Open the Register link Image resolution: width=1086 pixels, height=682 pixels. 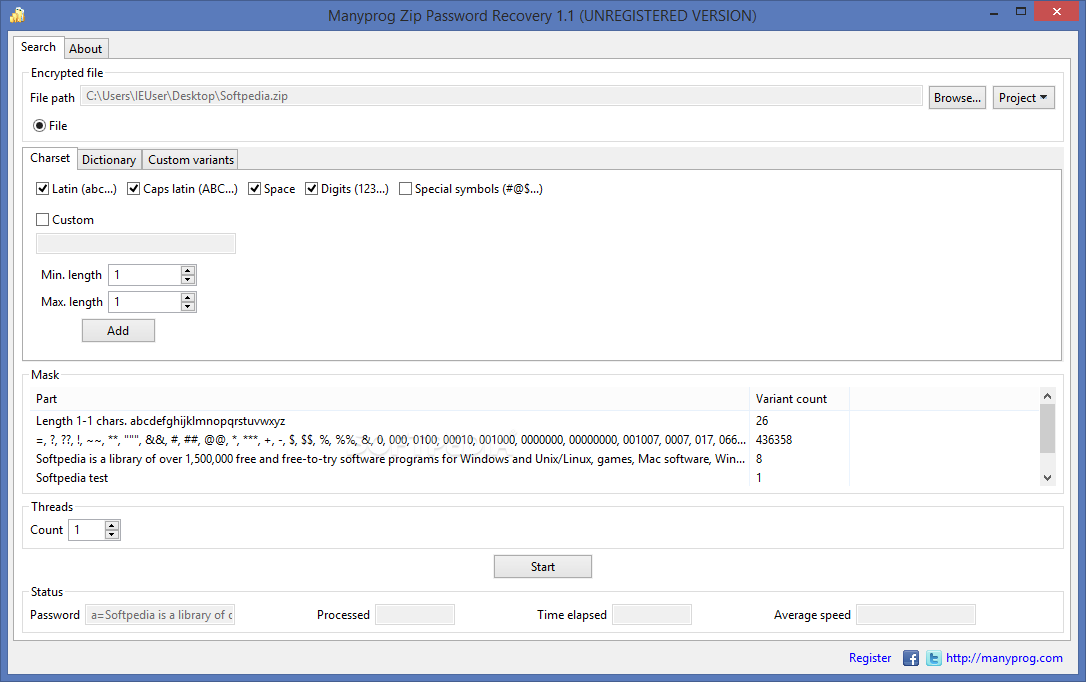tap(870, 658)
